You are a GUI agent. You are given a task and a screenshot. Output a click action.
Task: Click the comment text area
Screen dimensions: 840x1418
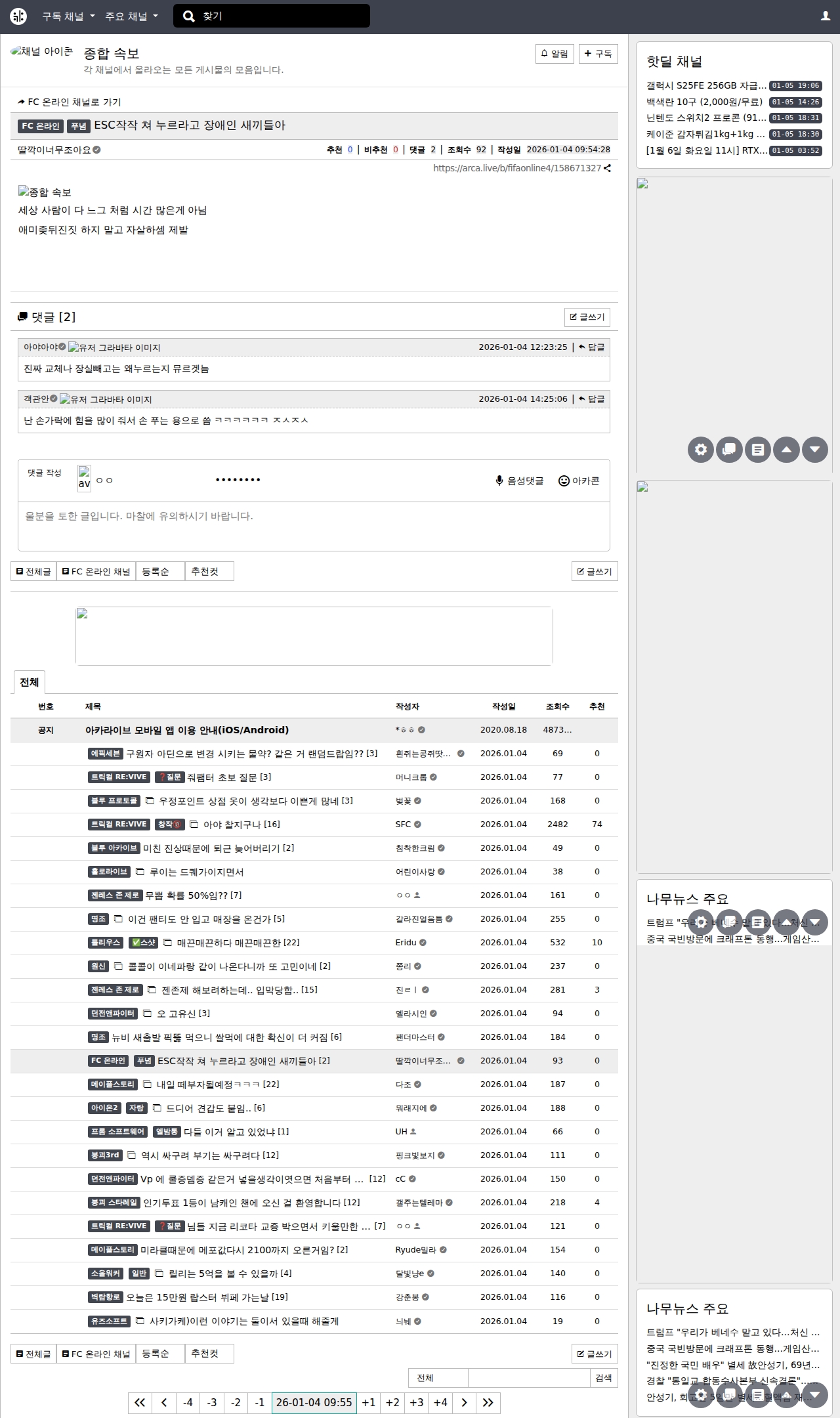click(x=314, y=526)
